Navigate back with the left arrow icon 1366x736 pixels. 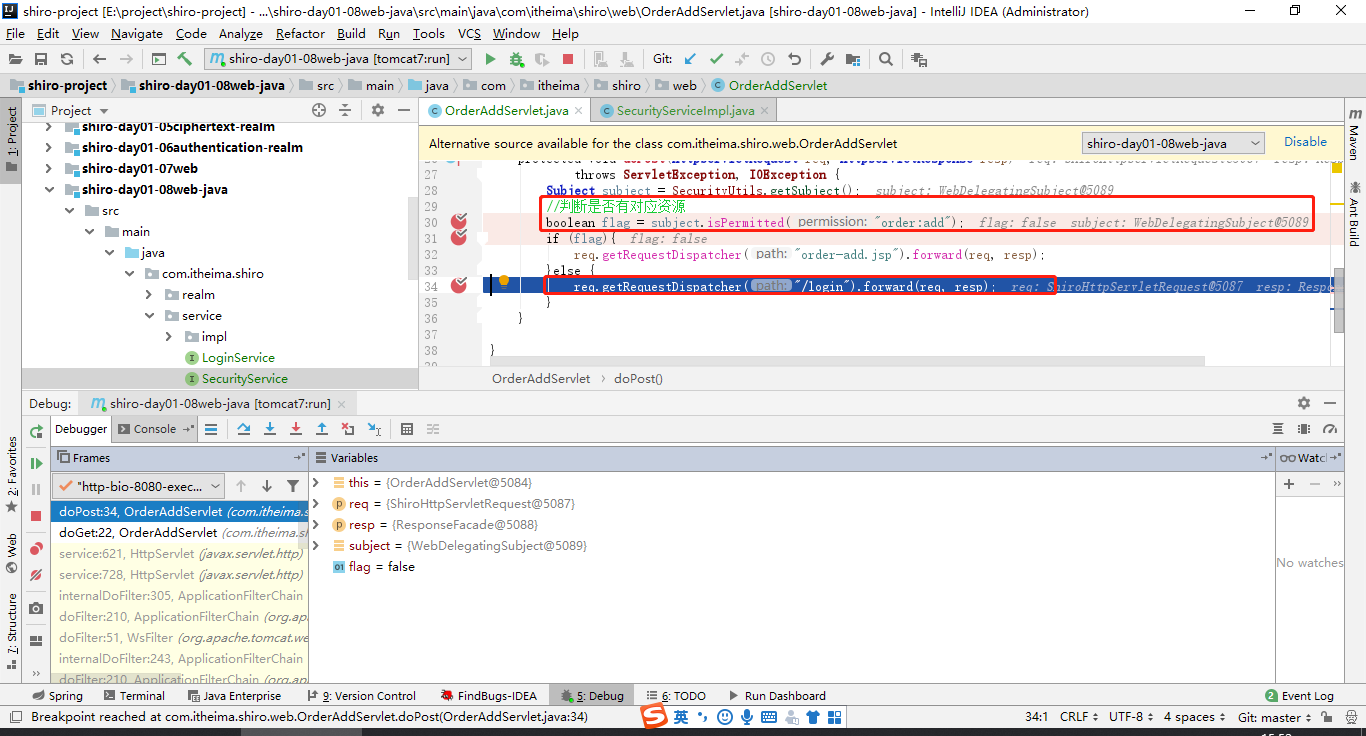pos(99,59)
